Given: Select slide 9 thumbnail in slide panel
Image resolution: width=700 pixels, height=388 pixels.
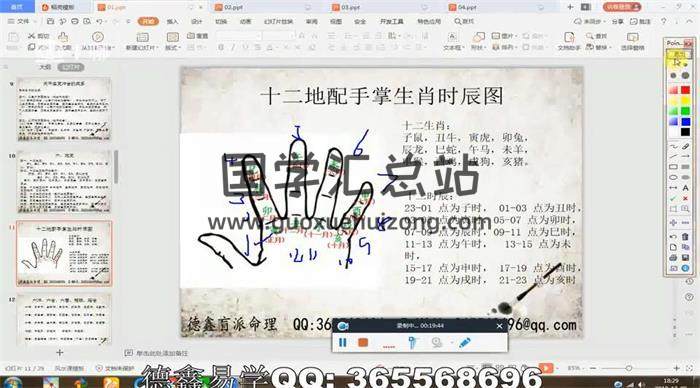Looking at the screenshot, I should coord(63,109).
